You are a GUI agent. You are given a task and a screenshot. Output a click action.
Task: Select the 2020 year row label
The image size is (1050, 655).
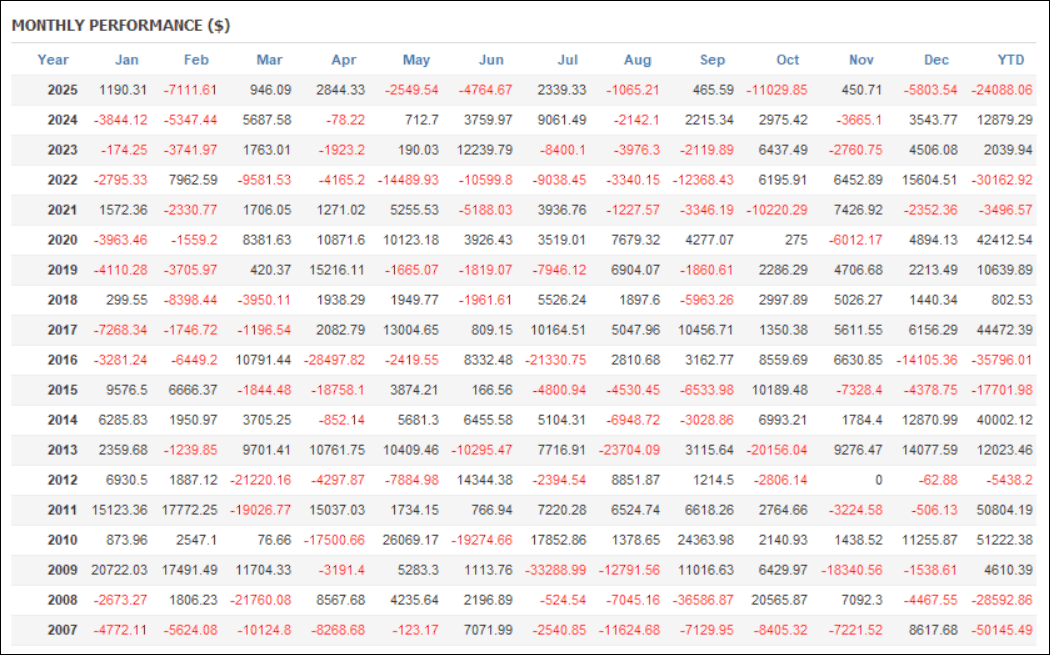(x=62, y=240)
